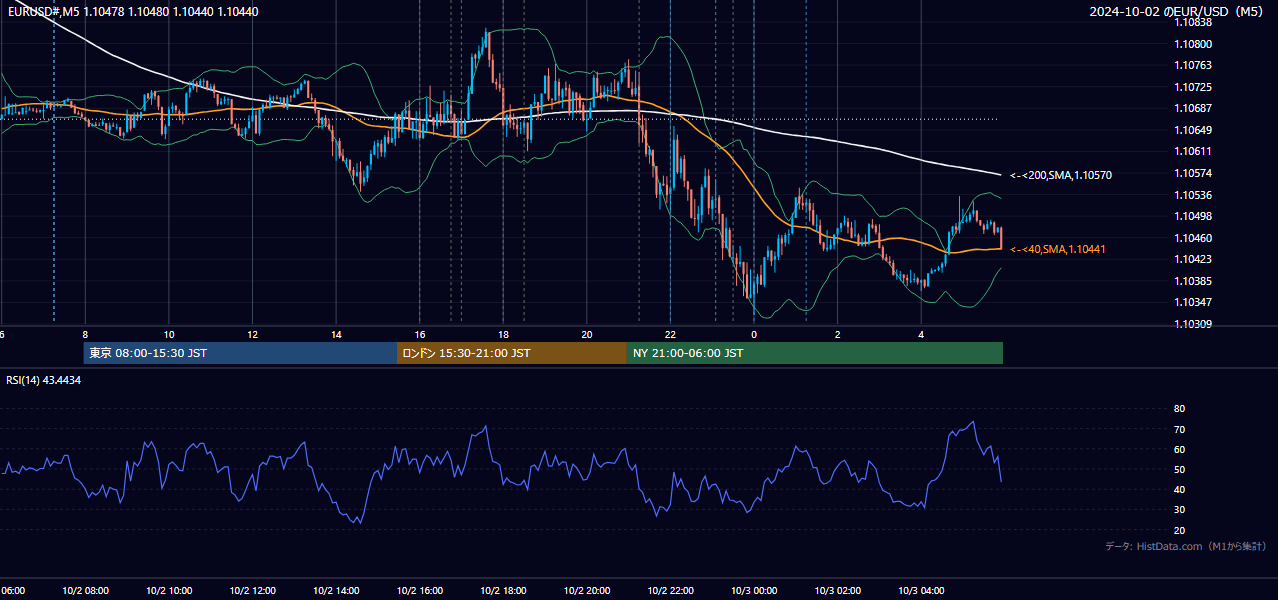Click the RSI(14) 43.4434 indicator label
The width and height of the screenshot is (1278, 600).
[44, 380]
